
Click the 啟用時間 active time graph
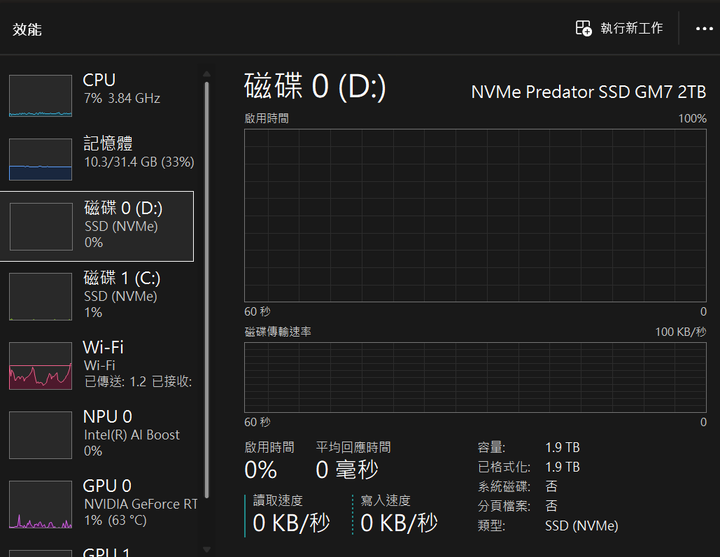tap(475, 215)
